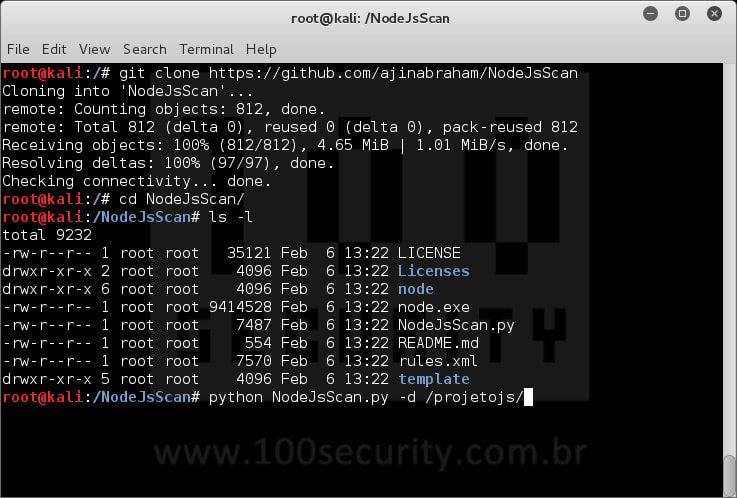Click the node directory name
This screenshot has width=737, height=498.
point(416,289)
